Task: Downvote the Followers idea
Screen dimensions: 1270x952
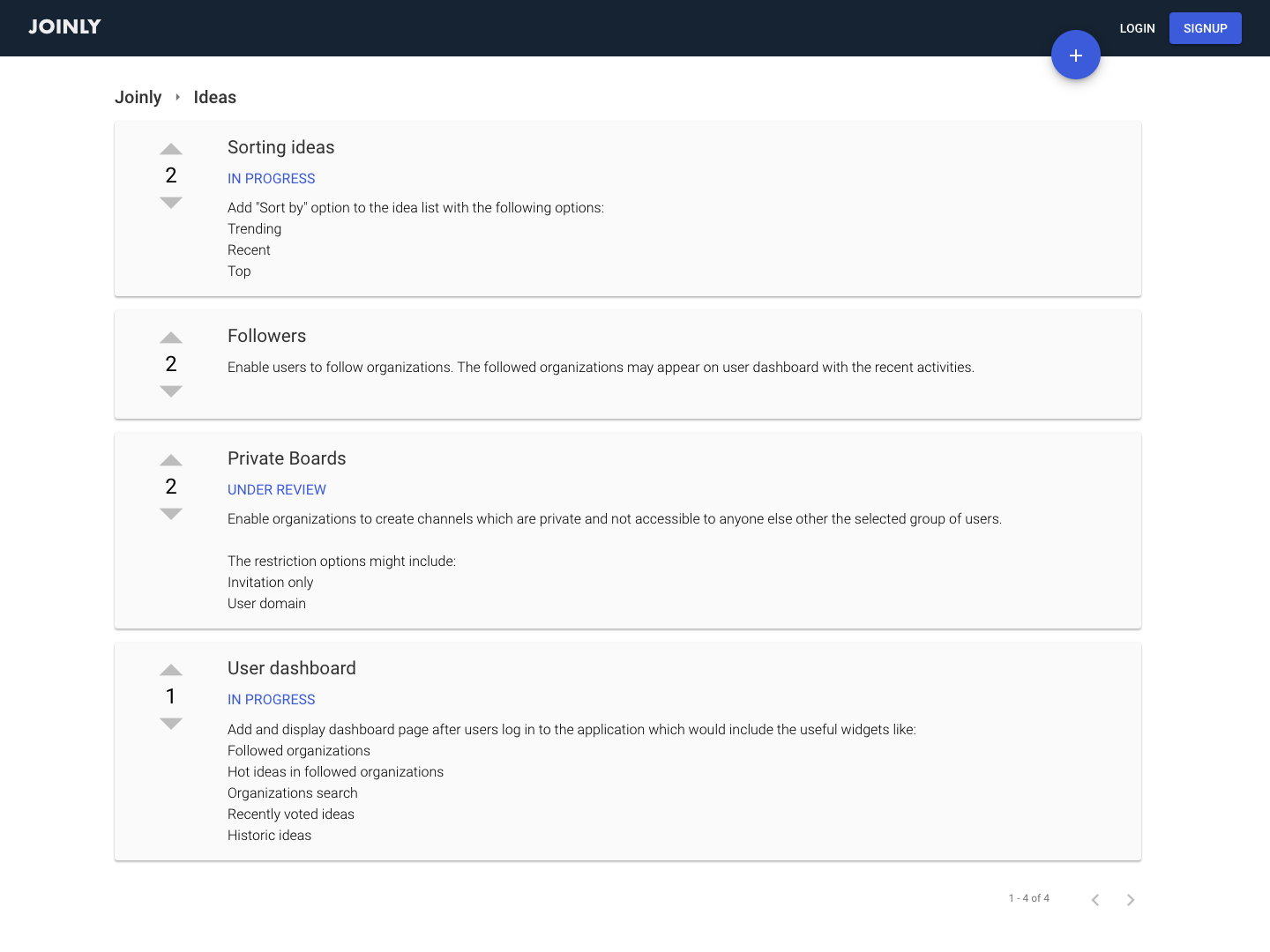Action: click(x=171, y=391)
